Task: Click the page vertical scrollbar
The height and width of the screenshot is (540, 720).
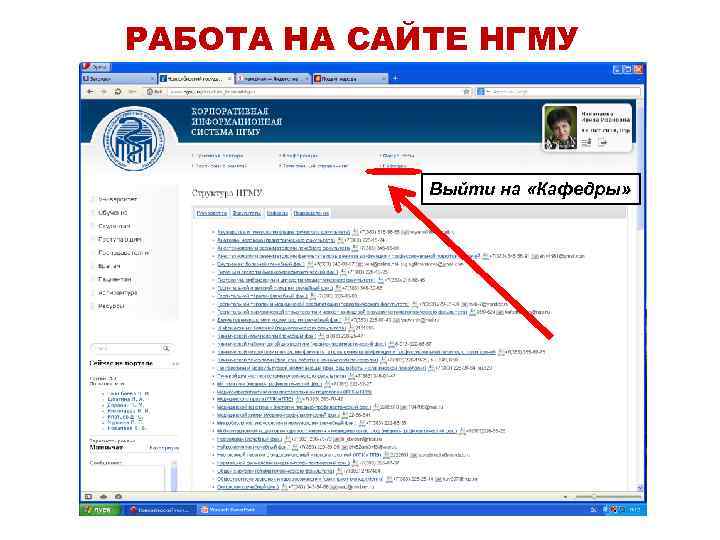Action: [x=640, y=295]
